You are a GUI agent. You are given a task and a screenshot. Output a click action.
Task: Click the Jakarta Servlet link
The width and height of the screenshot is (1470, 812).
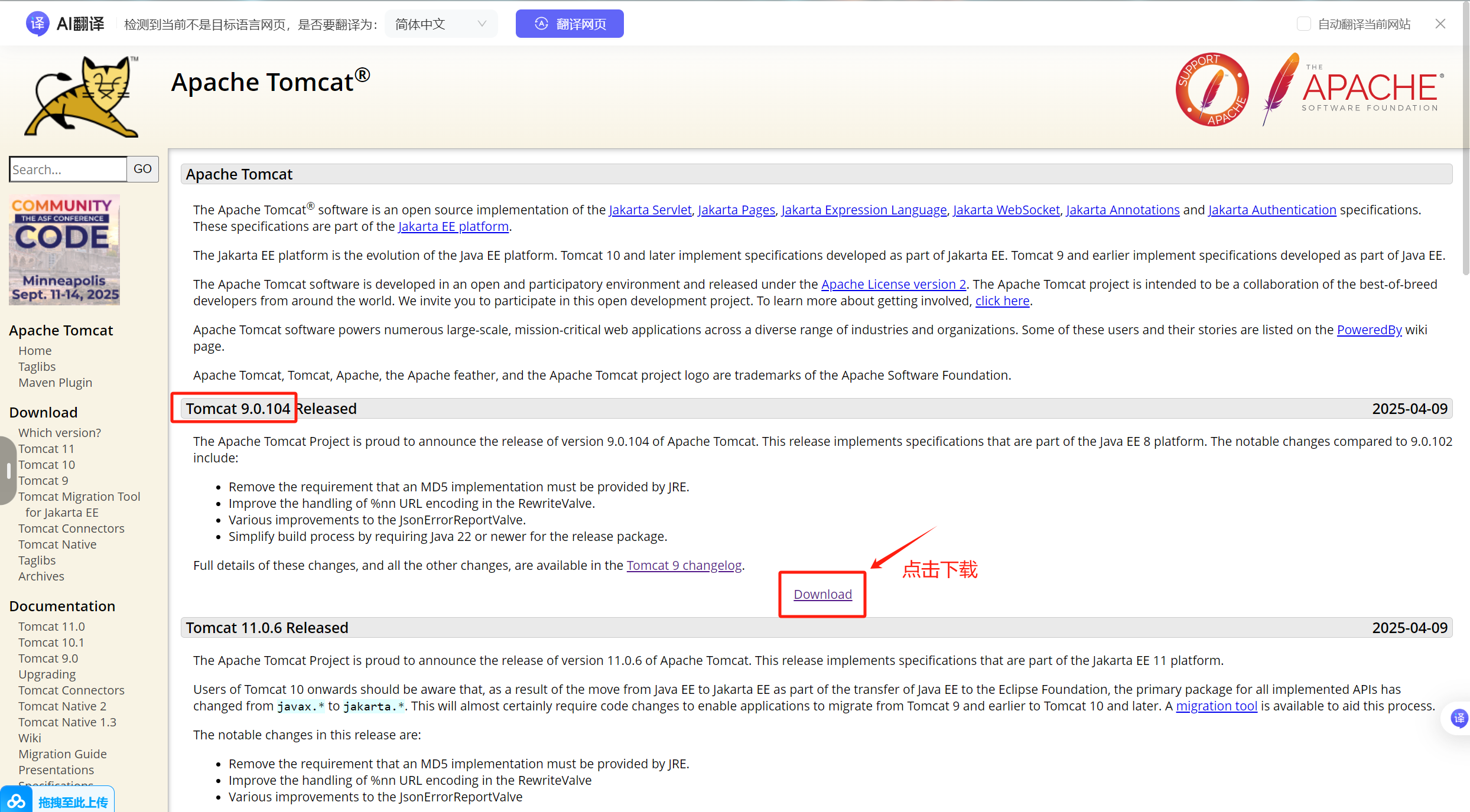click(x=650, y=210)
